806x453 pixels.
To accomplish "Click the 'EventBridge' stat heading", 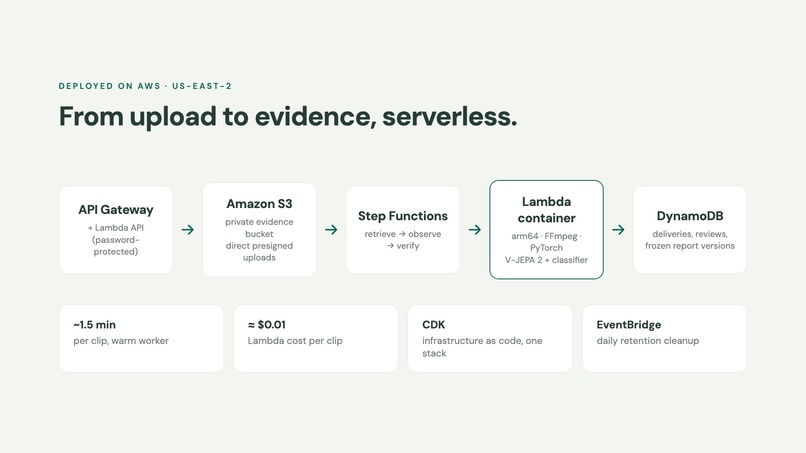I will [x=629, y=325].
